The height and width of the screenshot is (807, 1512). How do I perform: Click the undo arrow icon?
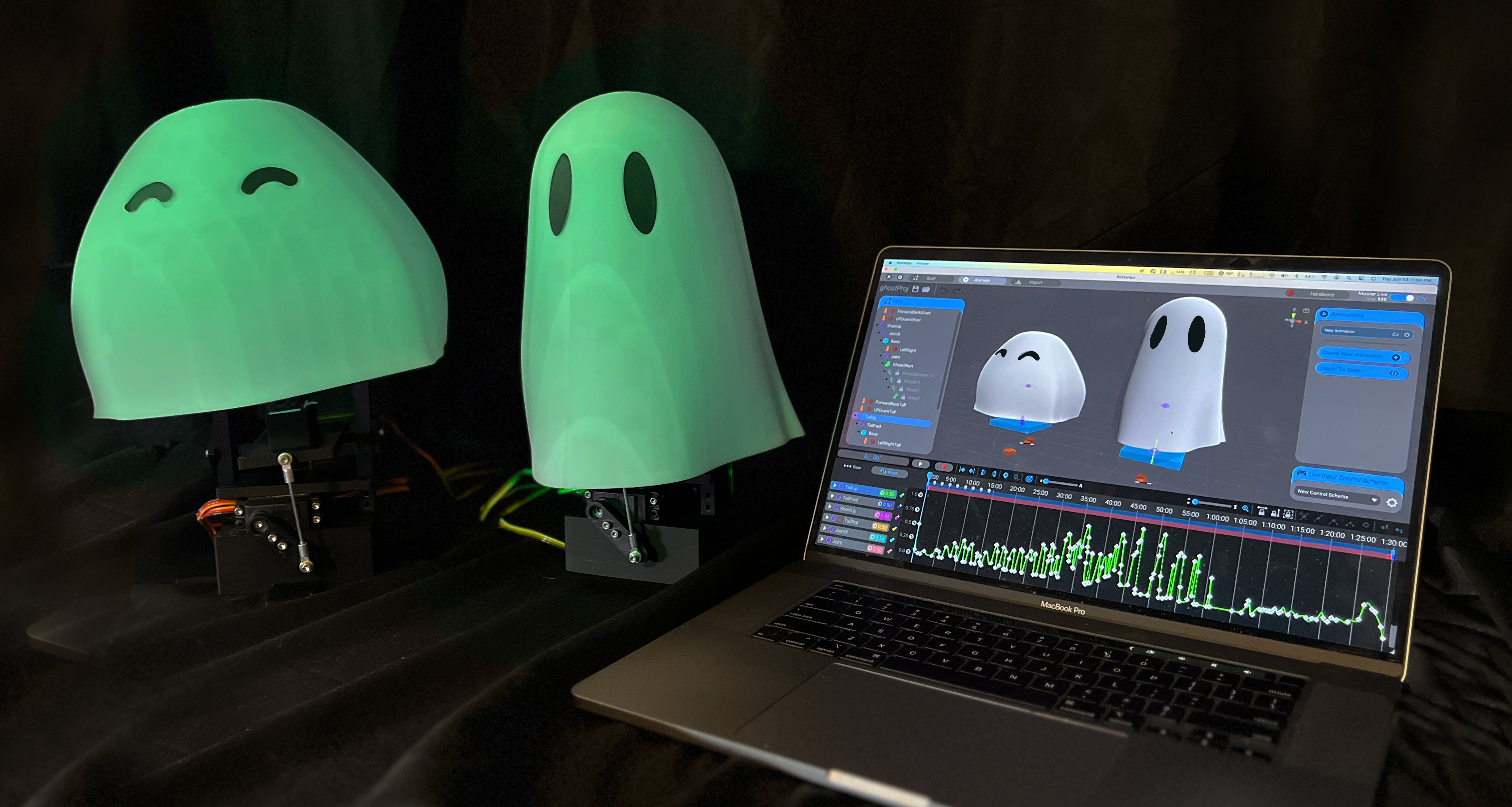click(943, 291)
